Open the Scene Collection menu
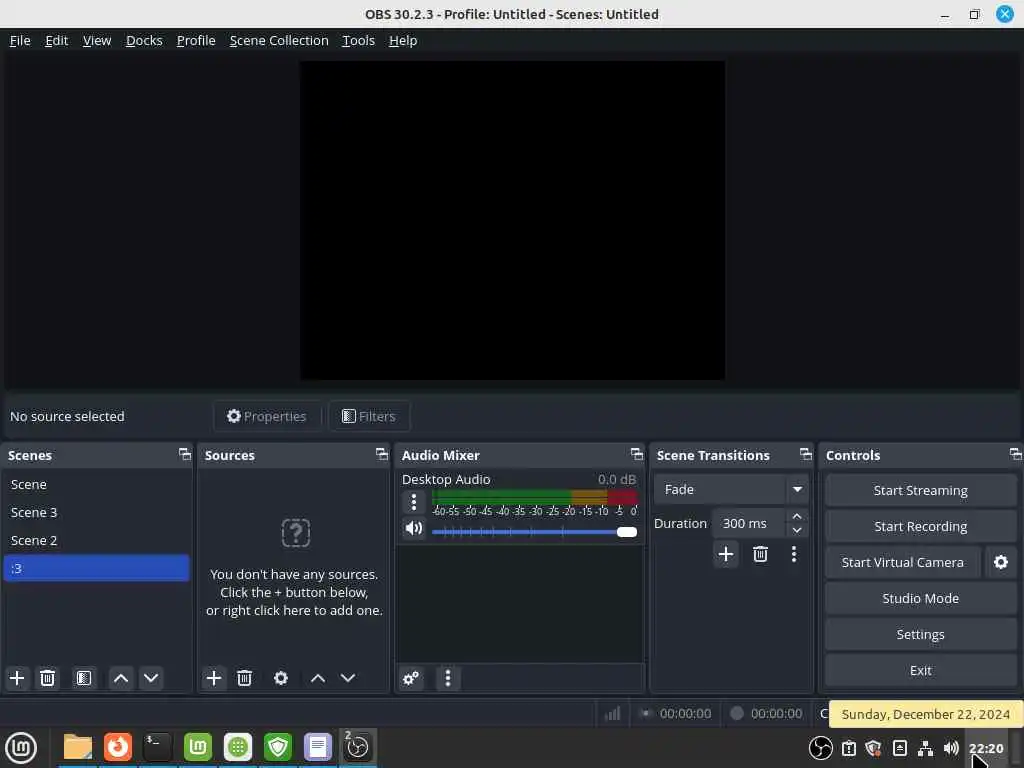This screenshot has width=1024, height=768. [279, 40]
